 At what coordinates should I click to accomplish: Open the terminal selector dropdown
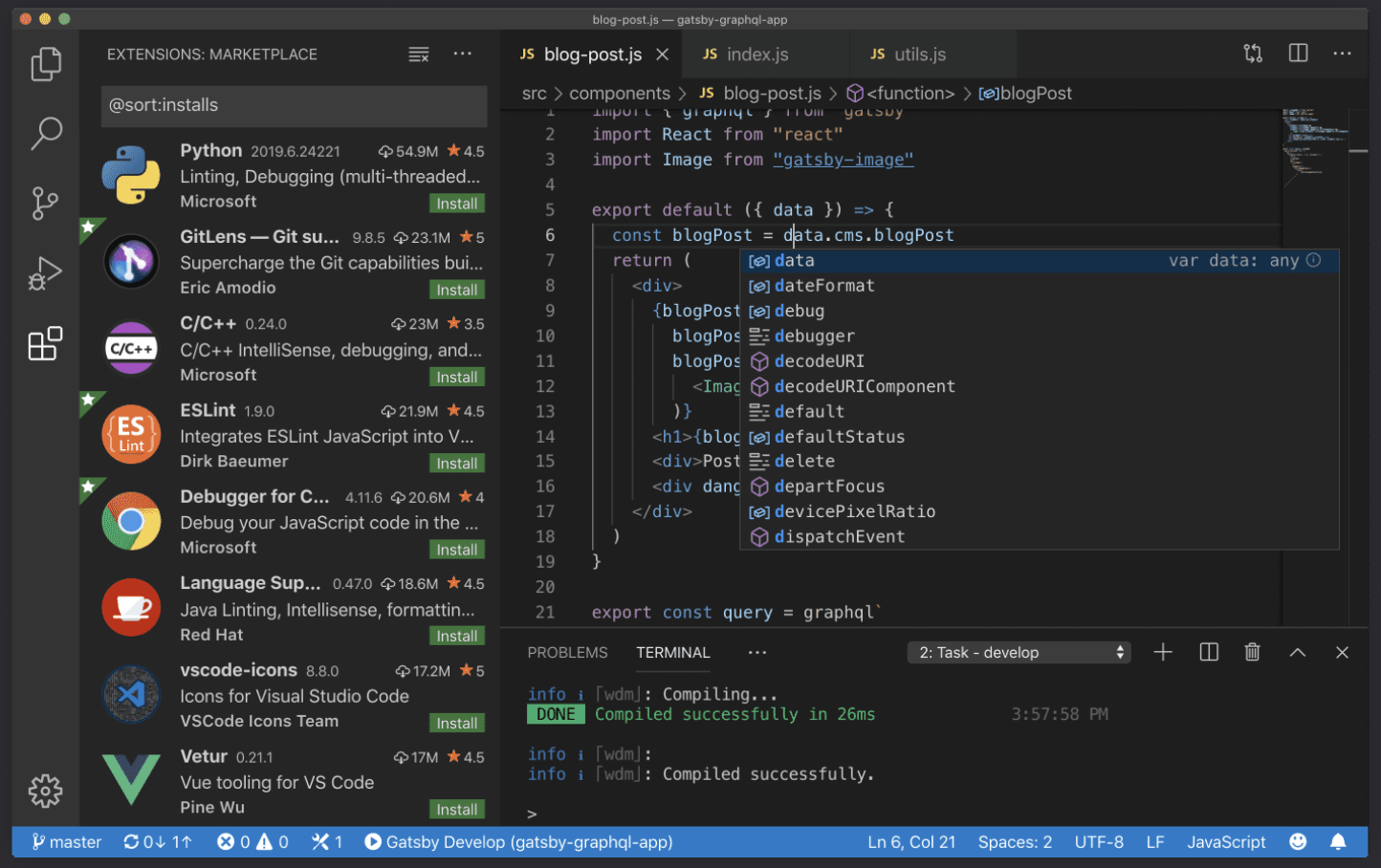coord(1019,652)
